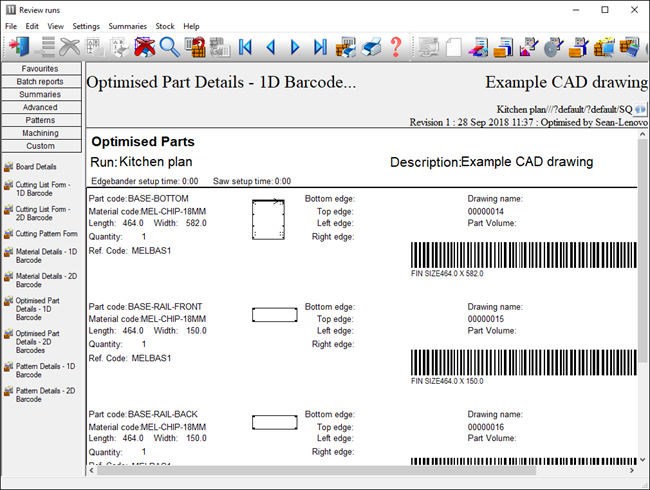Screen dimensions: 650x490
Task: Open the Settings menu
Action: click(x=86, y=26)
